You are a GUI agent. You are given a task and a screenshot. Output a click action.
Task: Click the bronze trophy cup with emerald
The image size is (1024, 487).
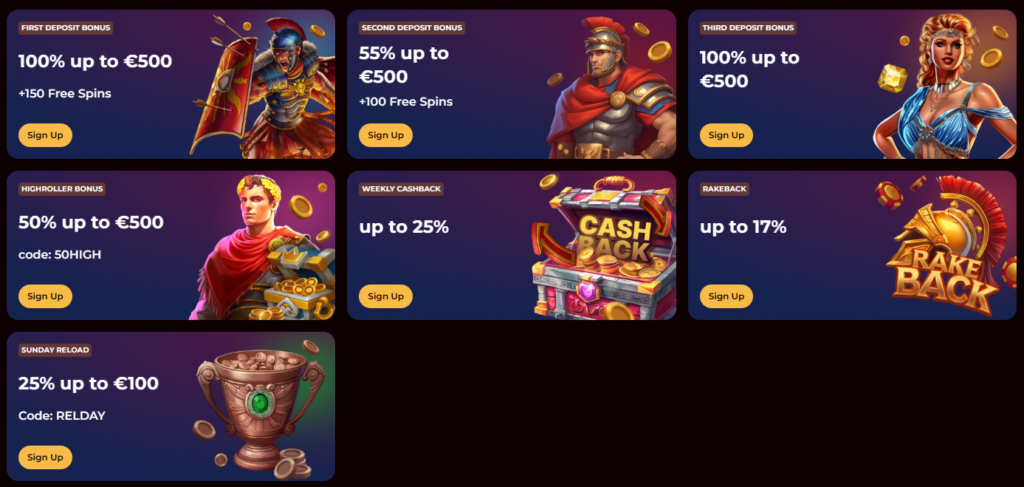pos(260,409)
